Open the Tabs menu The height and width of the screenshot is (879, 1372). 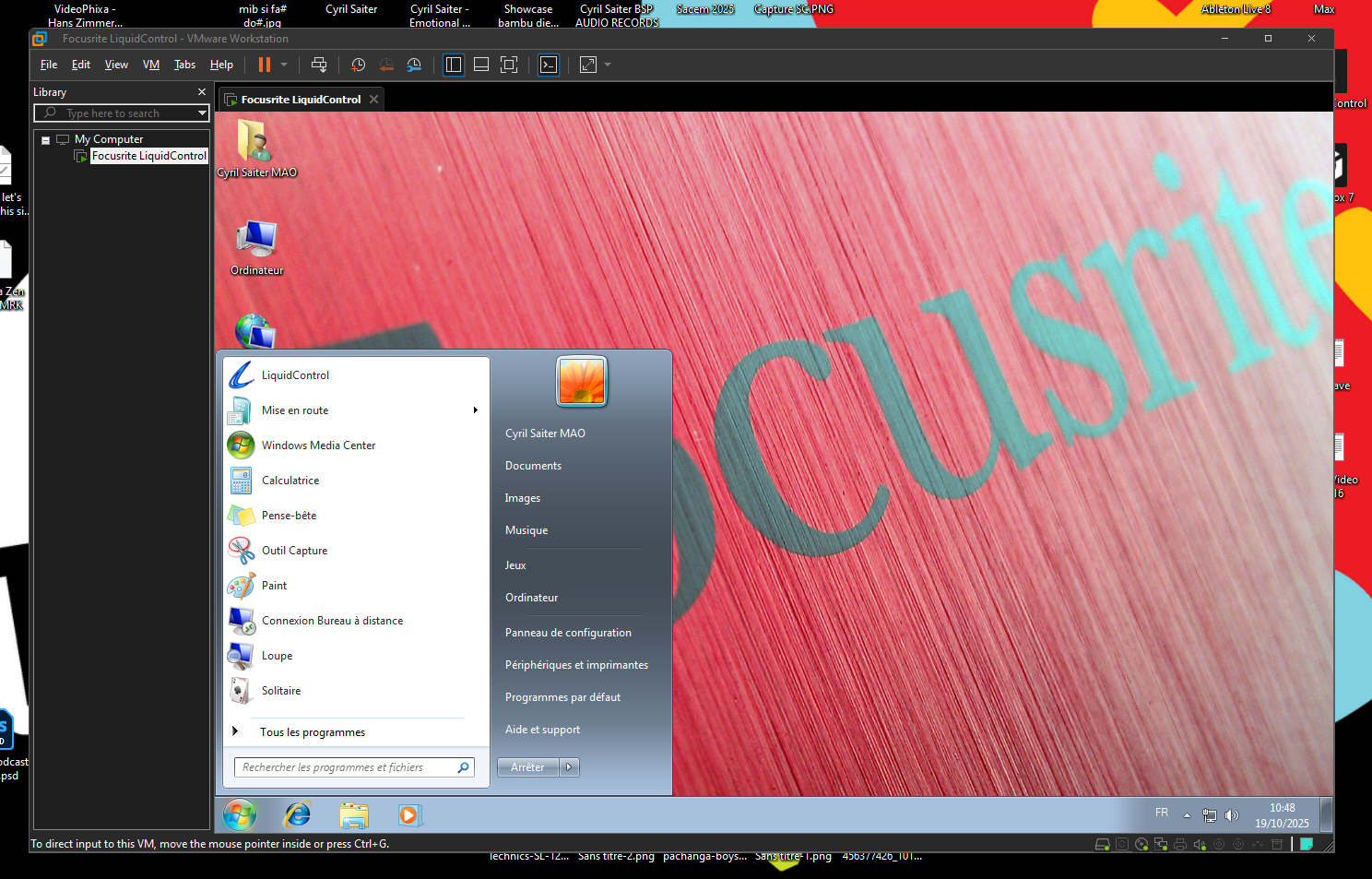185,65
